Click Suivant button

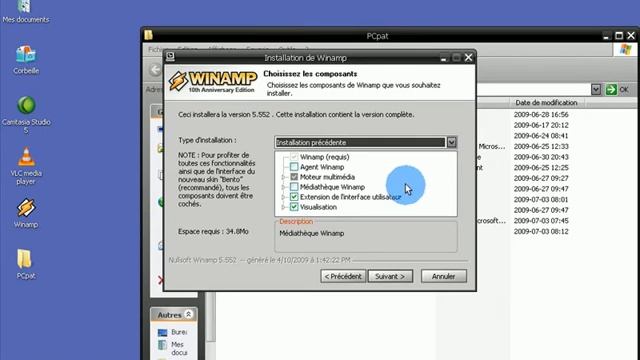(x=390, y=276)
